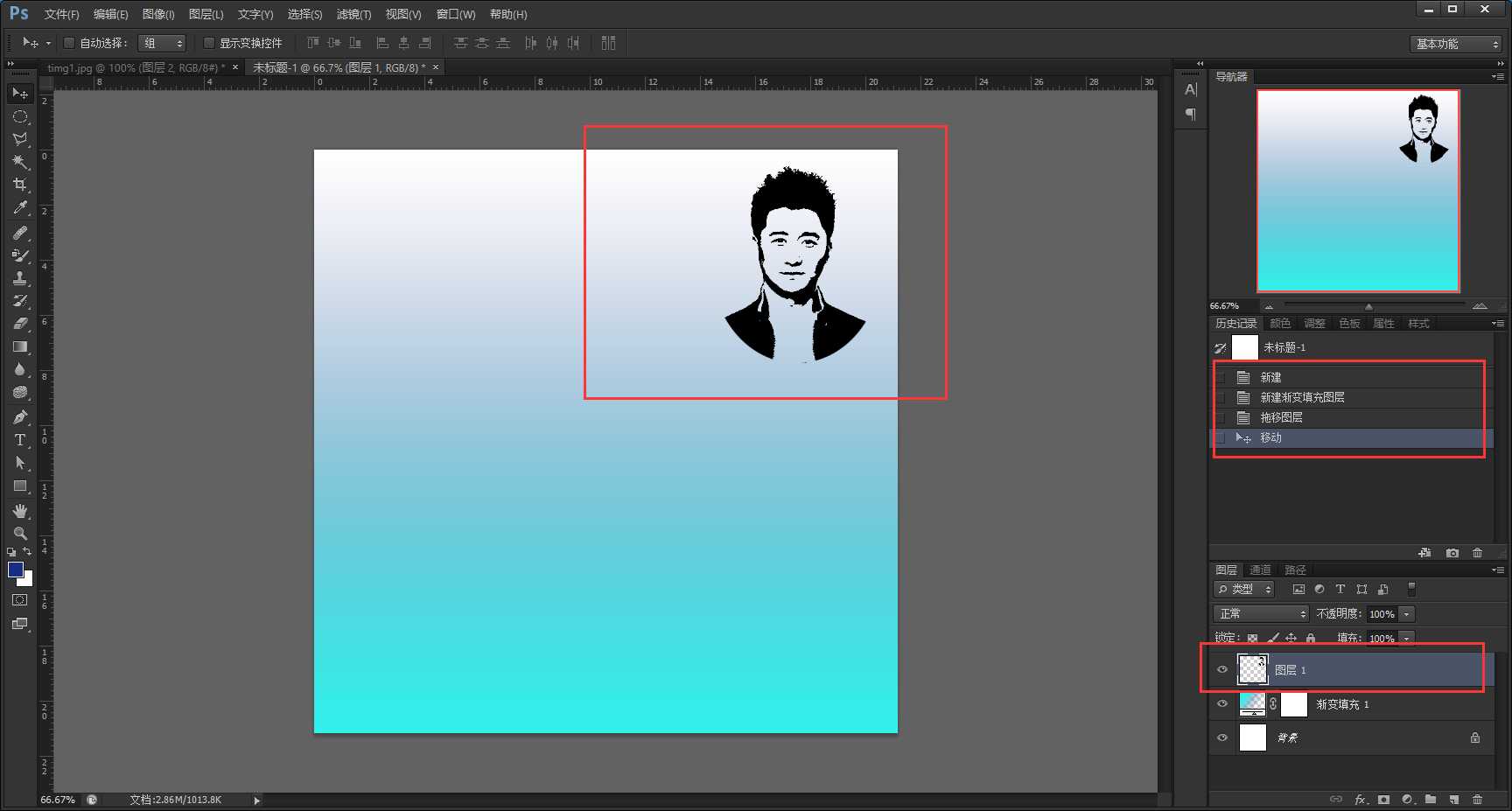Select the Magic Wand tool
1512x811 pixels.
pos(20,162)
